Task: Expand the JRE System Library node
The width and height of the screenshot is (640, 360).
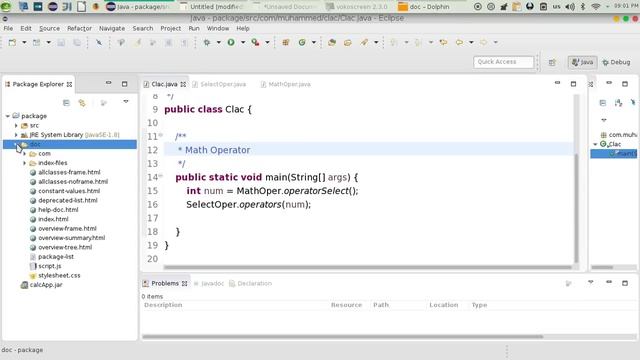Action: point(16,135)
